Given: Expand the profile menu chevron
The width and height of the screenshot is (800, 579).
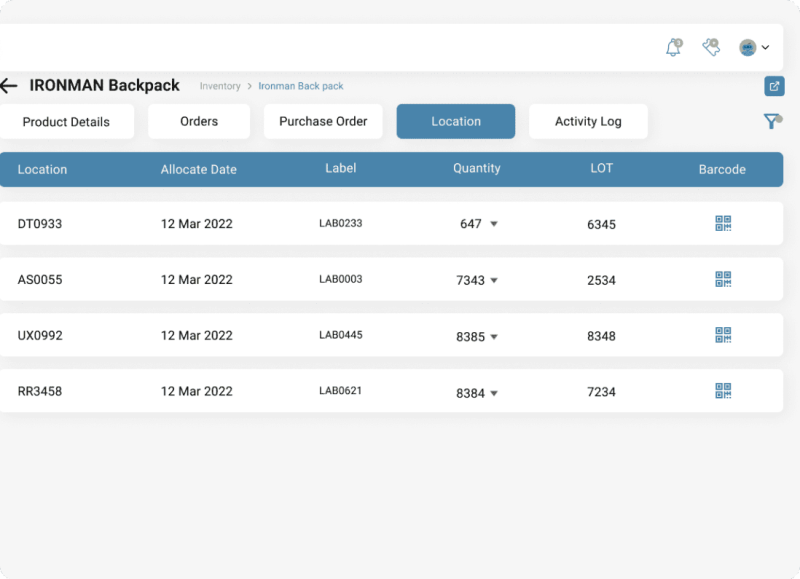Looking at the screenshot, I should point(766,48).
